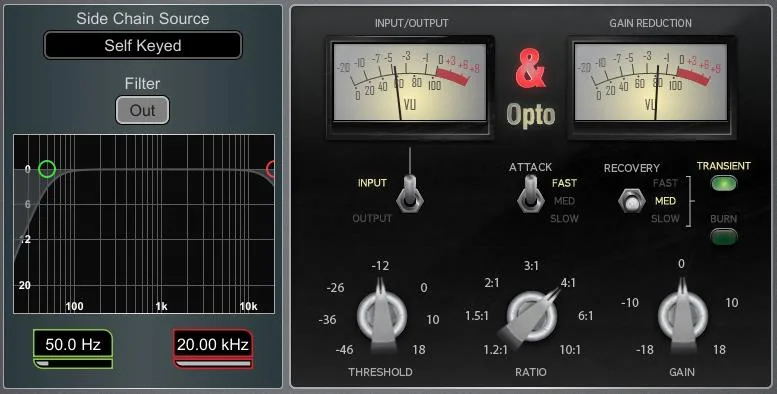The image size is (777, 394).
Task: Click the red ampersand Opto logo
Action: coord(530,88)
